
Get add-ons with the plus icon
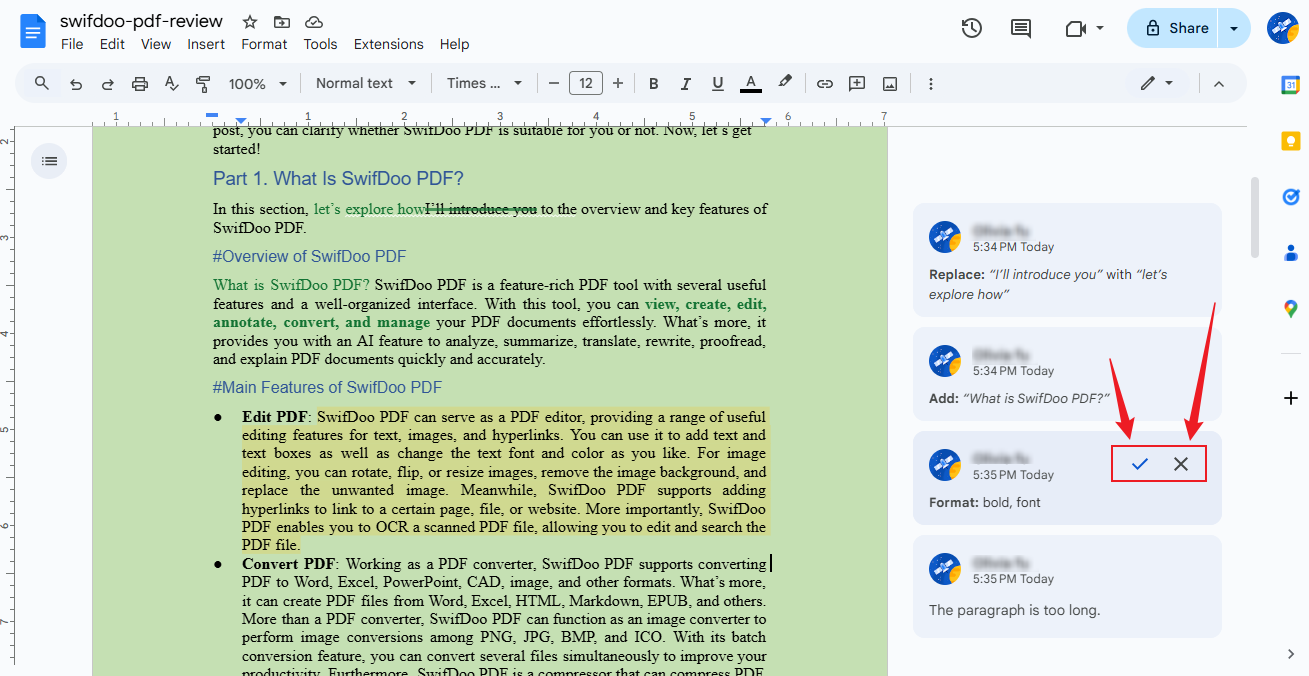click(1290, 398)
